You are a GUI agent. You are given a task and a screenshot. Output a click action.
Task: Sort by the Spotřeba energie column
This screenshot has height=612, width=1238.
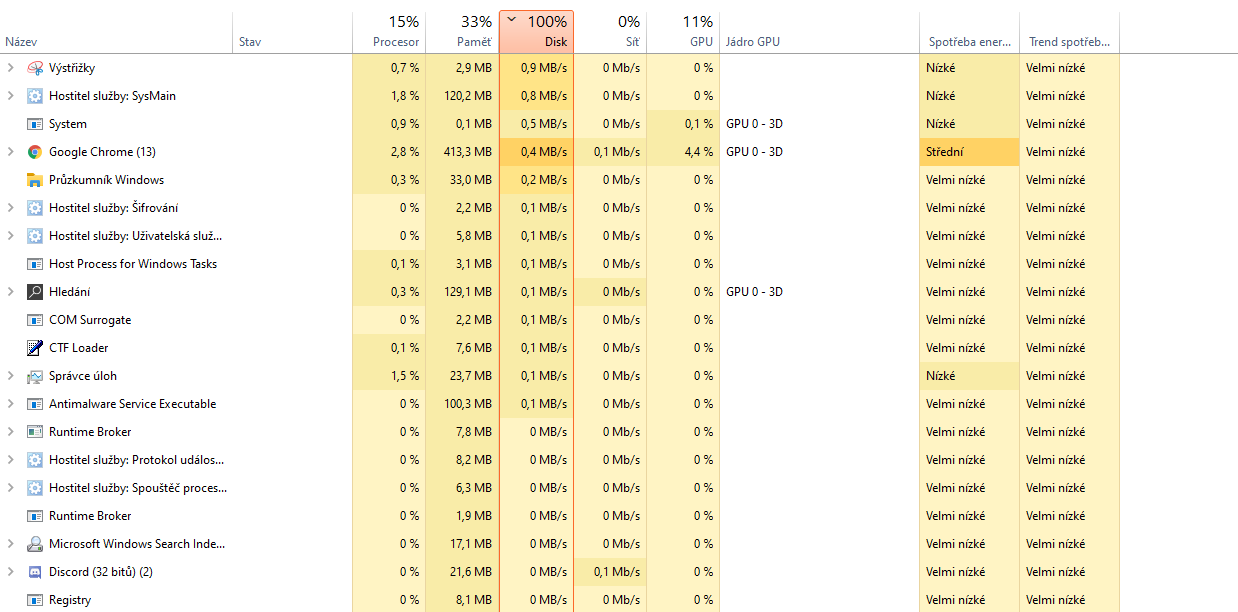[969, 42]
